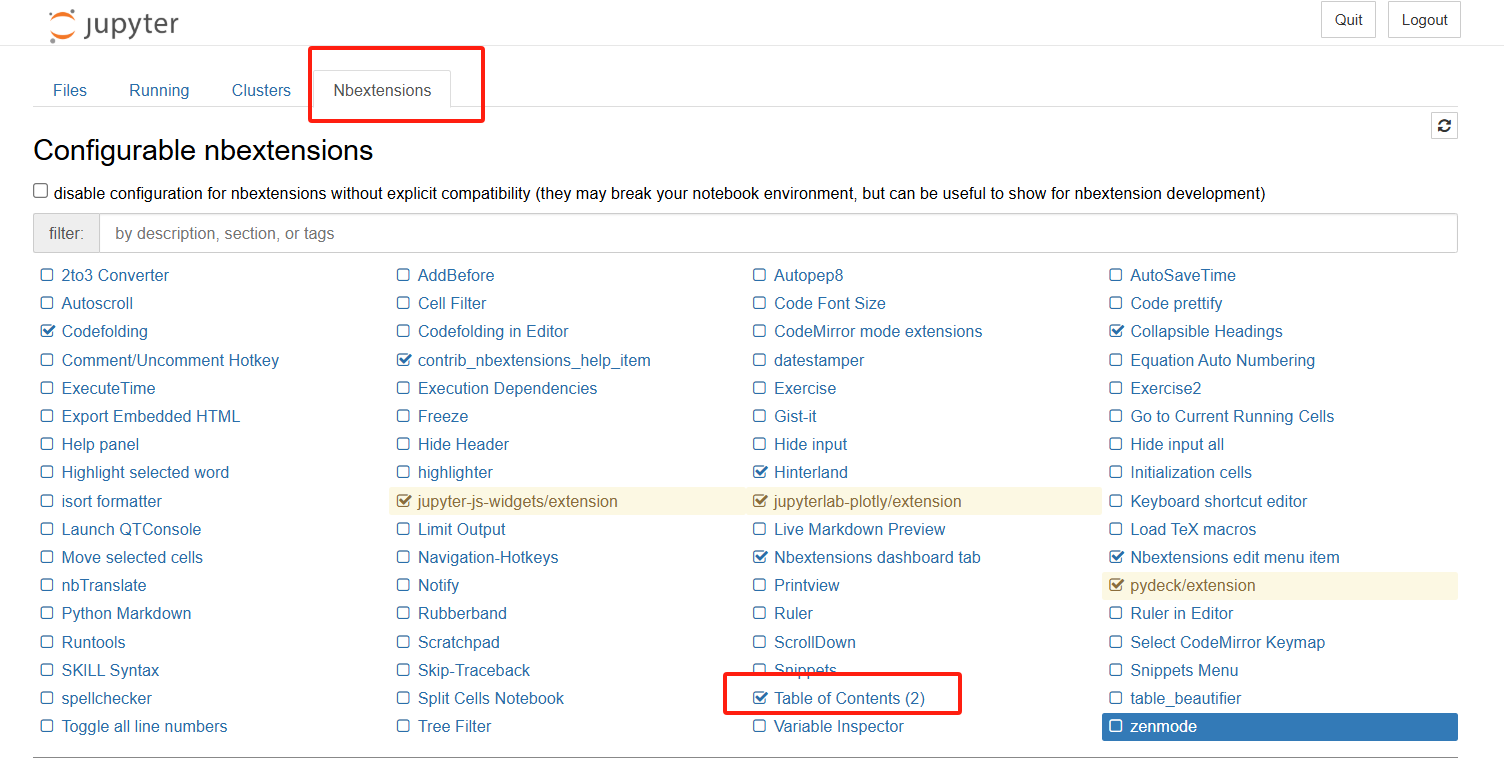Open the Snippets Menu extension
The height and width of the screenshot is (771, 1504).
coord(1184,670)
